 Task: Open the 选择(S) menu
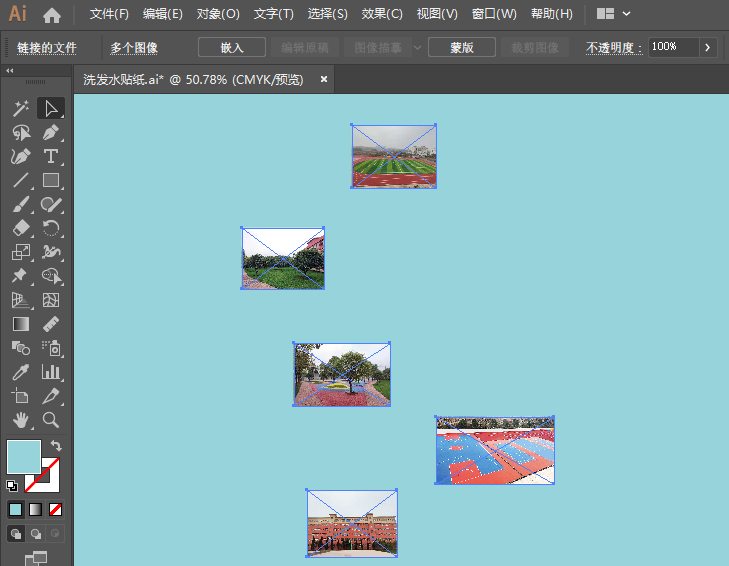coord(327,14)
